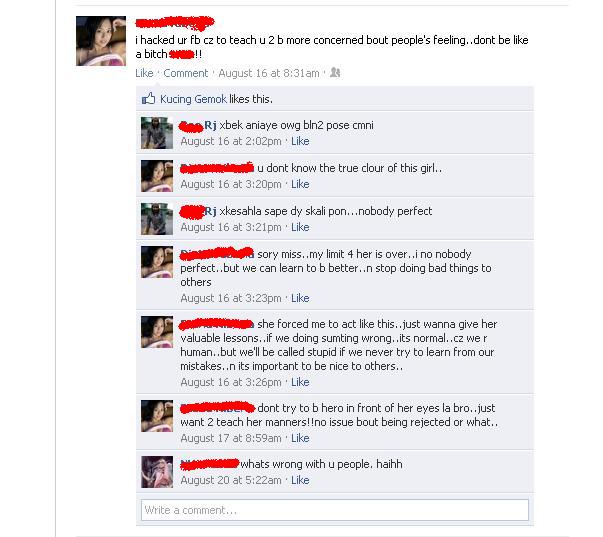Open the main post author's profile photo
Screen dimensions: 603x537
pyautogui.click(x=101, y=41)
